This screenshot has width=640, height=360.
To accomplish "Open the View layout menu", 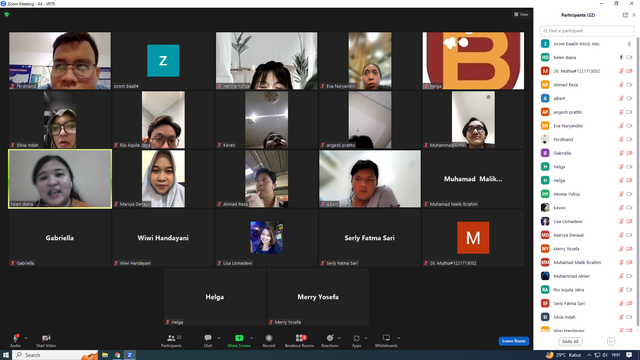I will coord(521,14).
